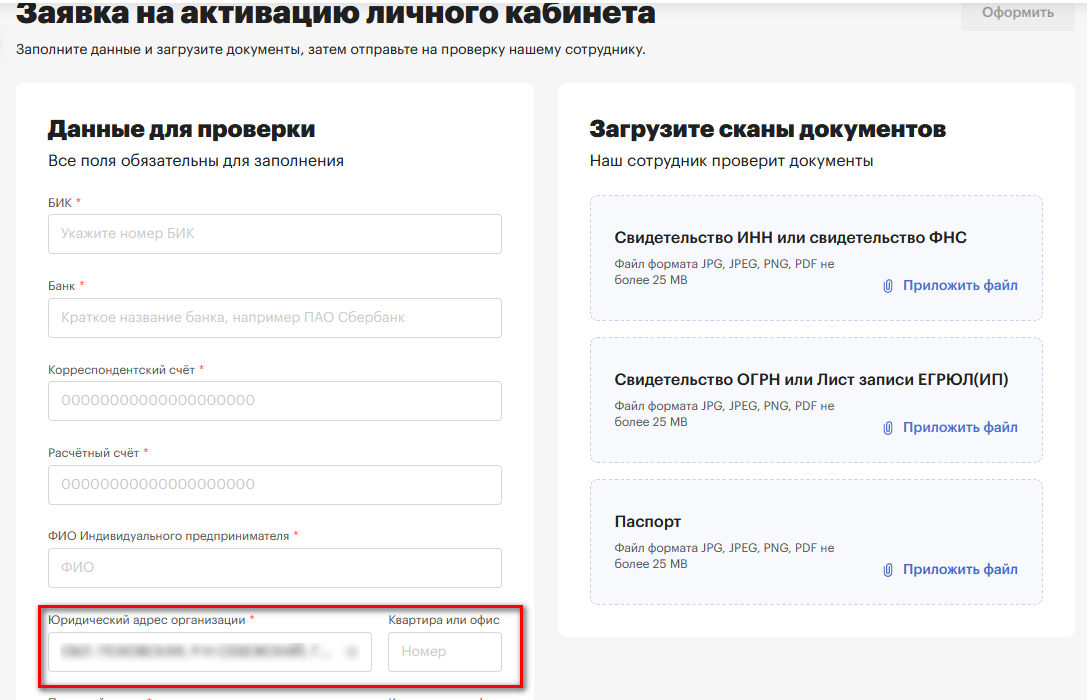This screenshot has width=1087, height=700.
Task: Click the Данные для проверки heading
Action: click(181, 129)
